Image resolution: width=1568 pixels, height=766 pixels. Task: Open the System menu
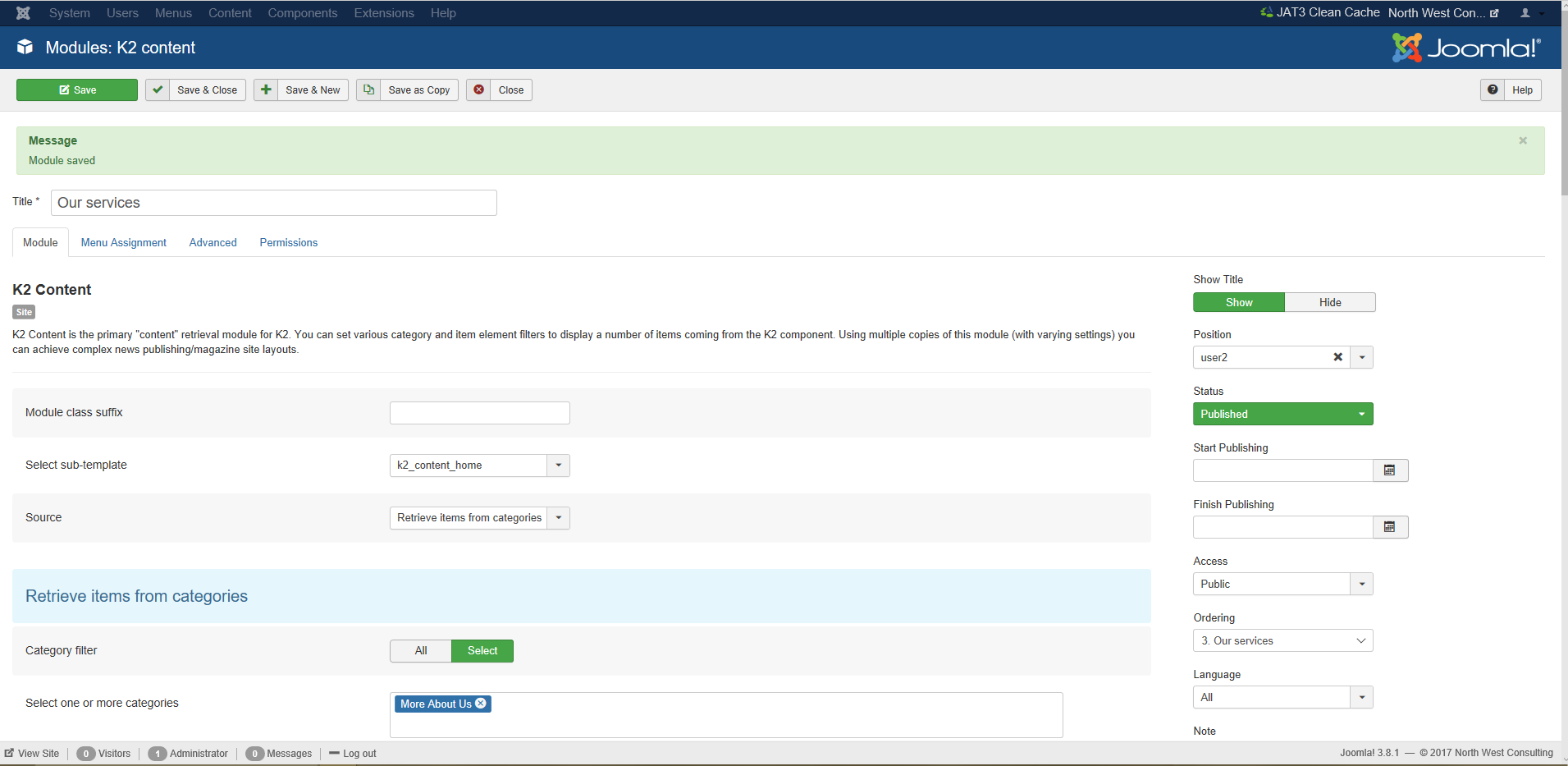pos(70,13)
